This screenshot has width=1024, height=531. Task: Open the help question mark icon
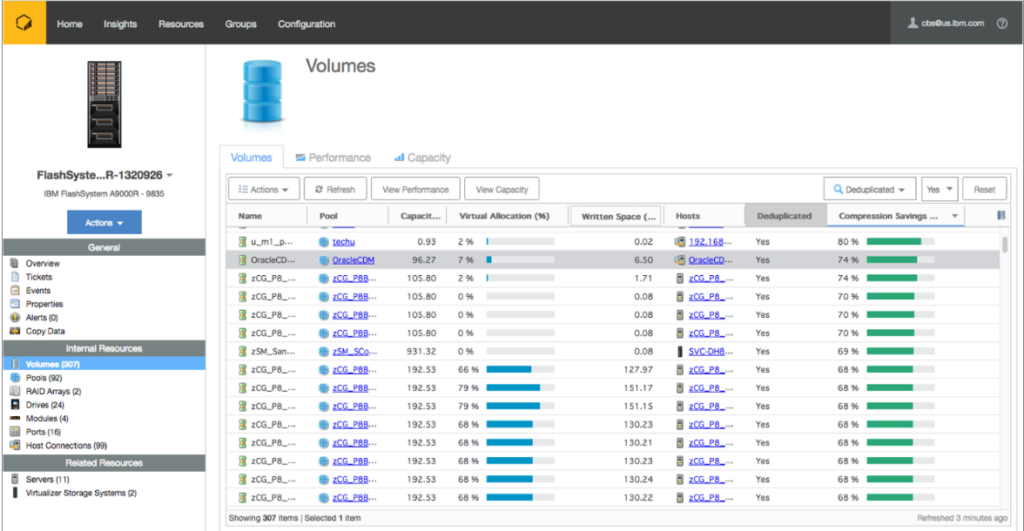(1002, 24)
